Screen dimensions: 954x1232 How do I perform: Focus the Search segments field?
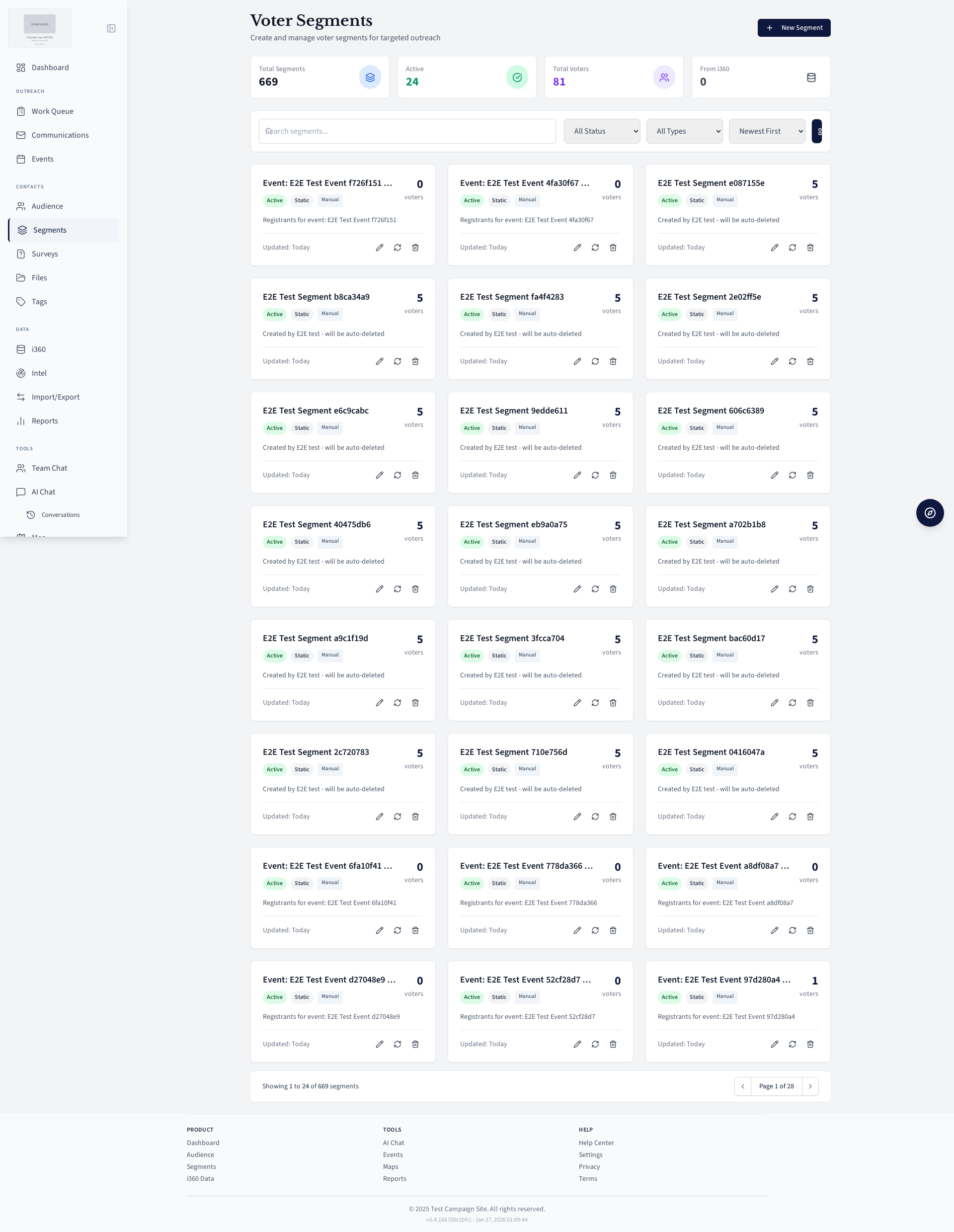[x=407, y=131]
